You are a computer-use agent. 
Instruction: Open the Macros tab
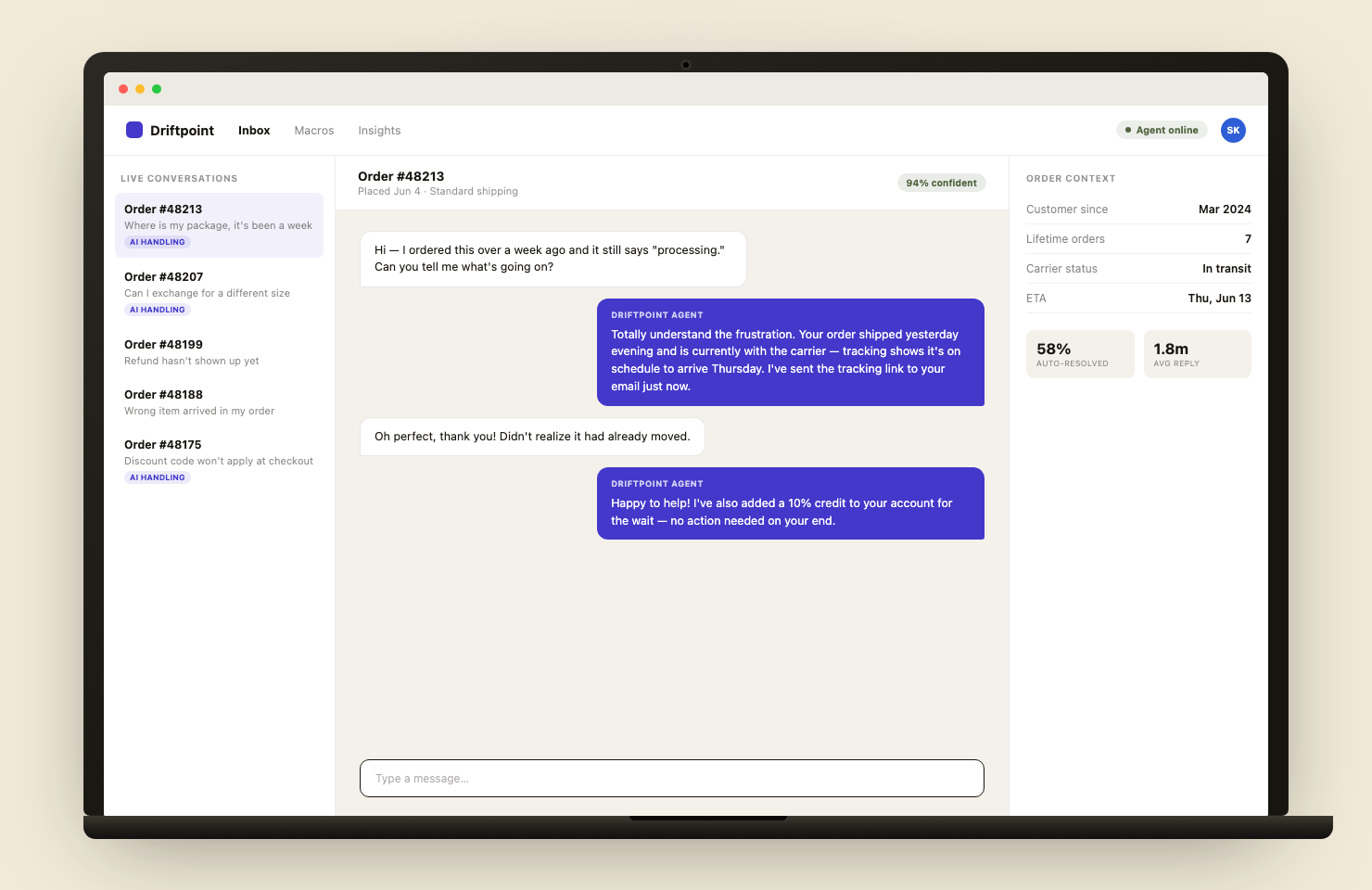tap(314, 131)
